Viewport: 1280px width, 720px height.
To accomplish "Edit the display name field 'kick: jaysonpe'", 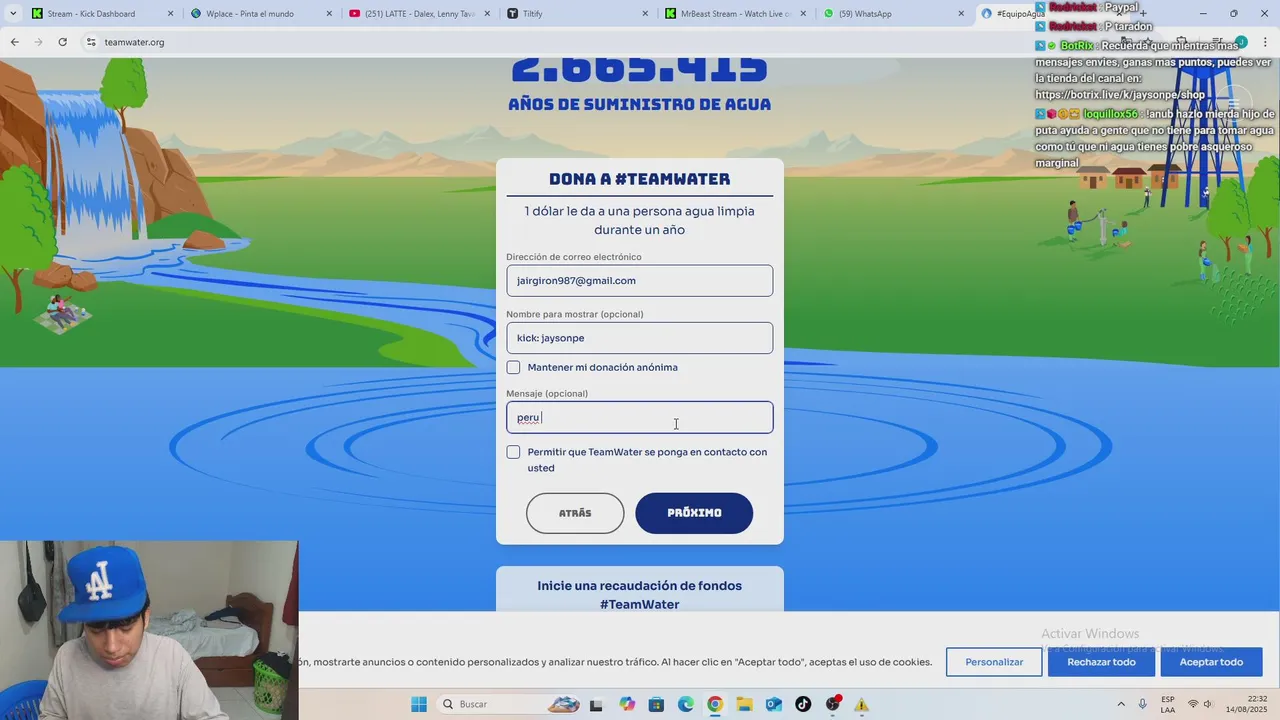I will point(640,338).
